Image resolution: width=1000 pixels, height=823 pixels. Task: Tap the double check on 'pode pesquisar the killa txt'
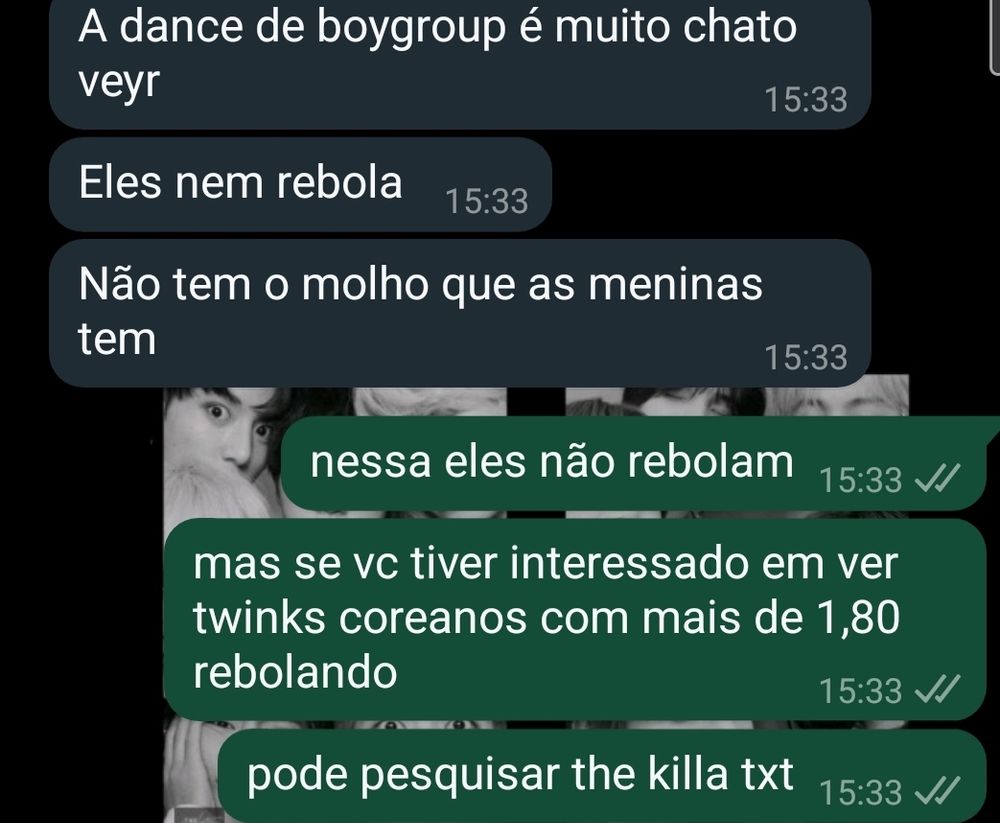tap(937, 790)
